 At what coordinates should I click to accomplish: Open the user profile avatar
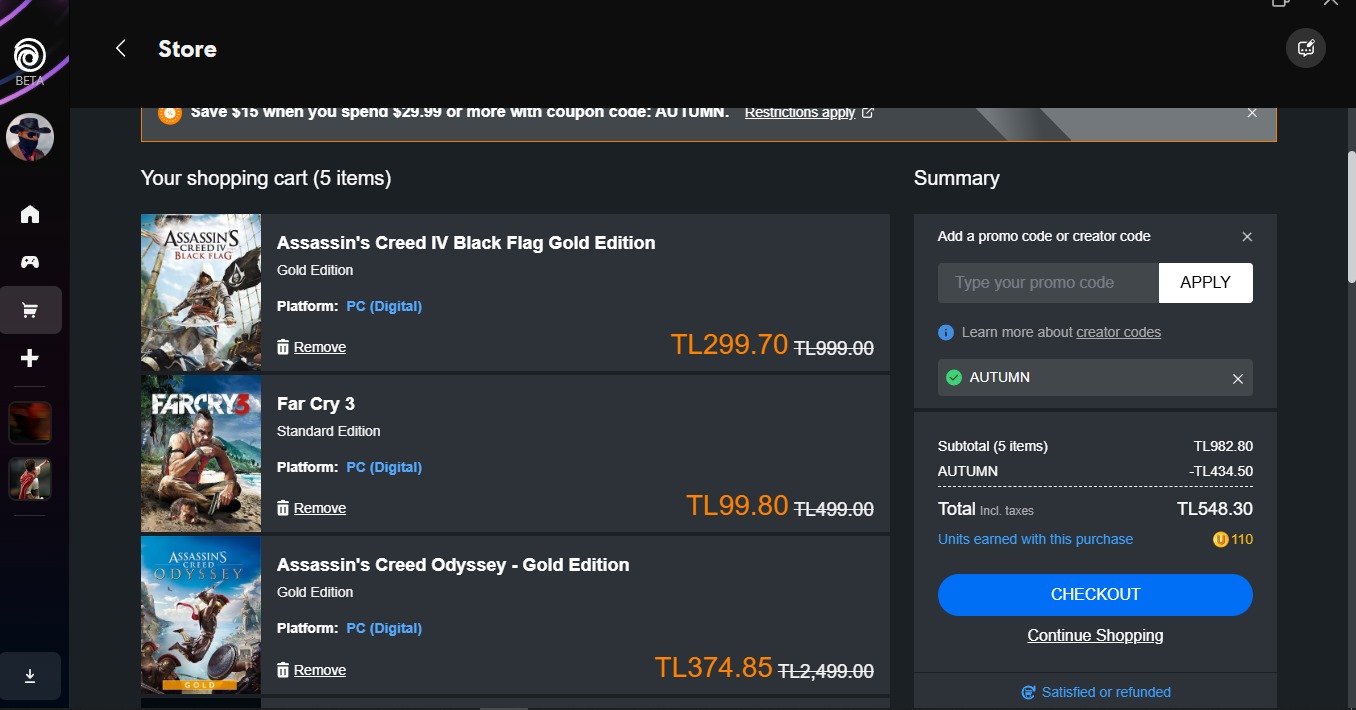pyautogui.click(x=30, y=137)
